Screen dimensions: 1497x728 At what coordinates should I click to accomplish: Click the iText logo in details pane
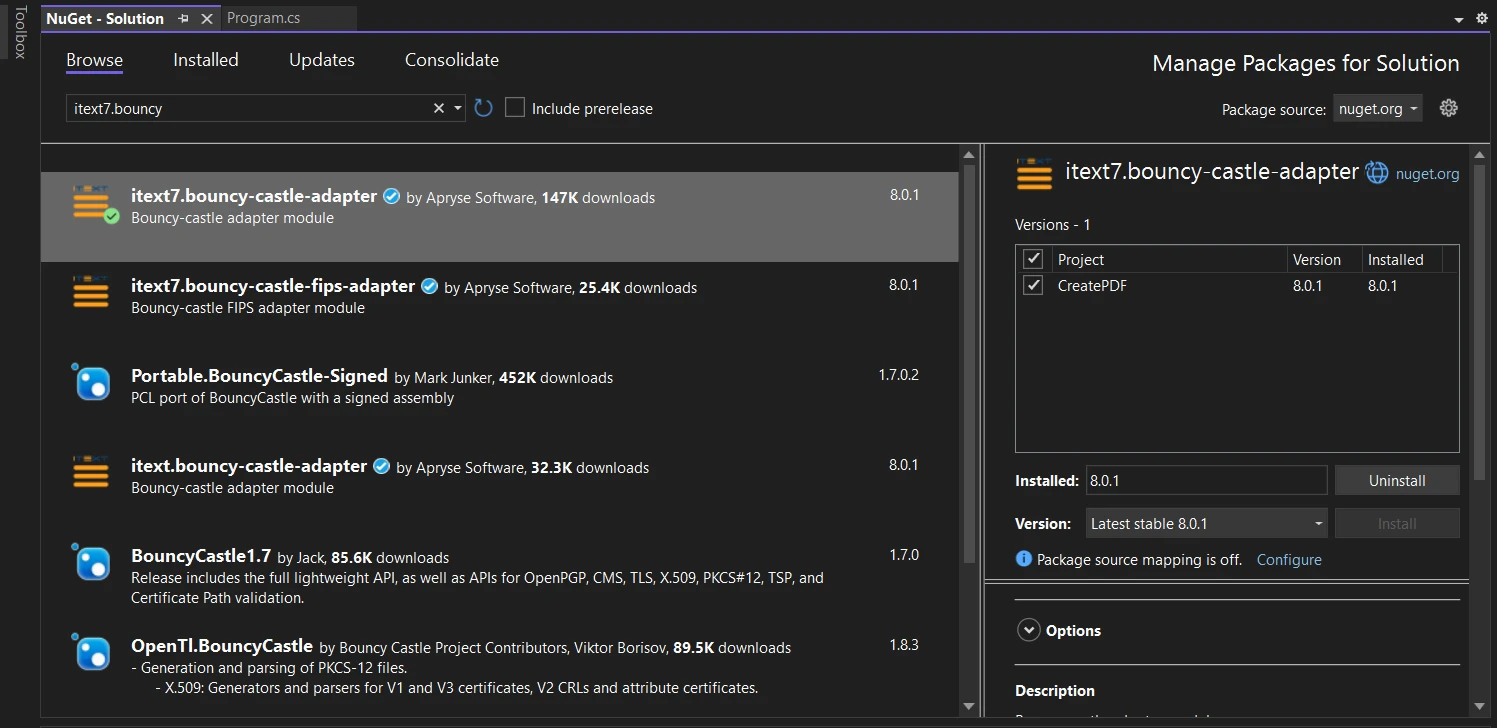(1034, 173)
